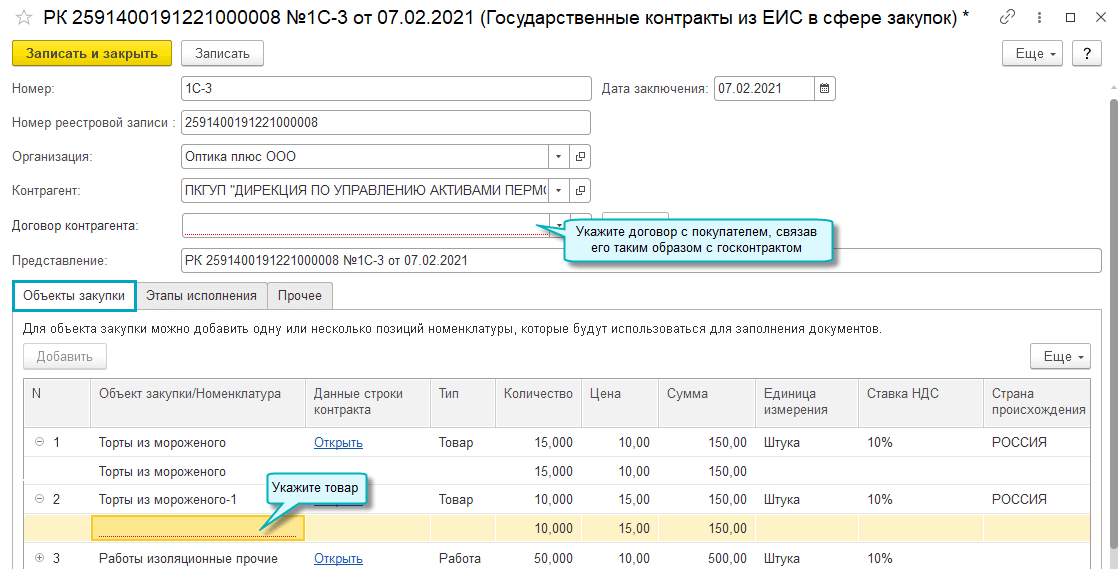Open the calendar picker for Дата заключения
This screenshot has height=569, width=1119.
click(824, 89)
